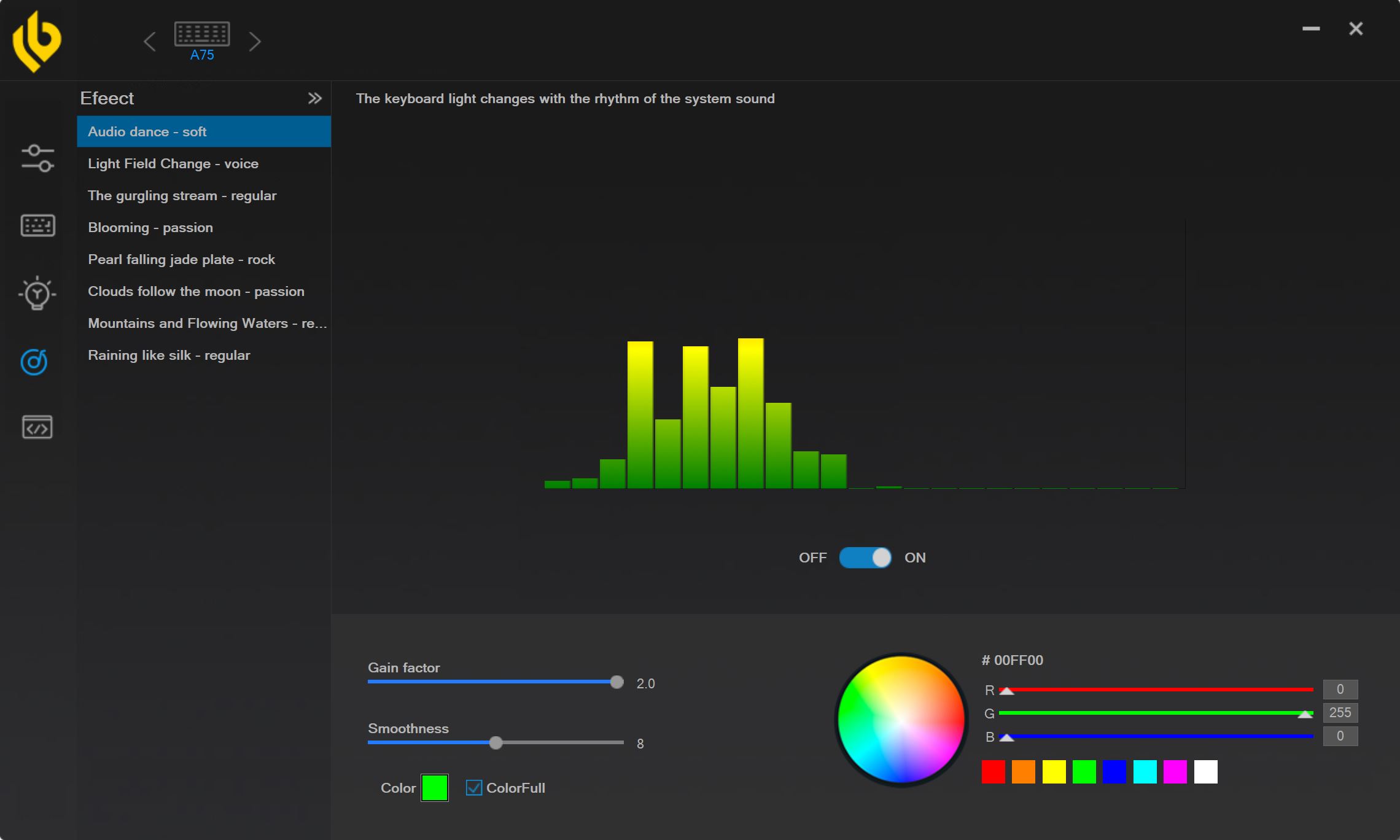Open the lighting bulb icon
1400x840 pixels.
click(x=37, y=293)
